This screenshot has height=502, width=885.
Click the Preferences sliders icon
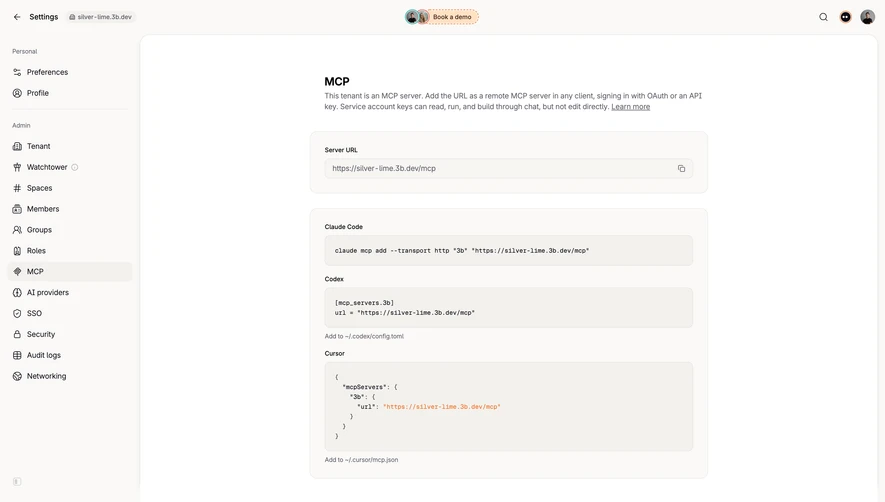tap(17, 72)
